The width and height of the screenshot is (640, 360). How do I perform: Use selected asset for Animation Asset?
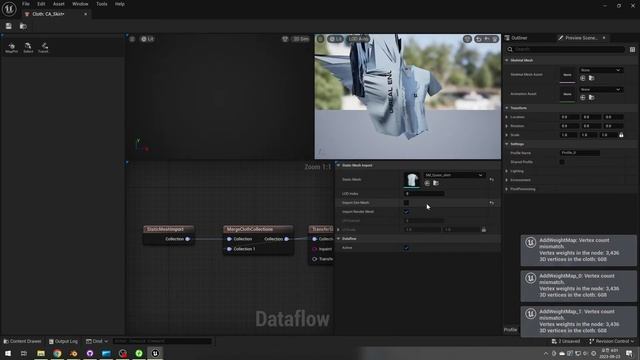coord(582,98)
